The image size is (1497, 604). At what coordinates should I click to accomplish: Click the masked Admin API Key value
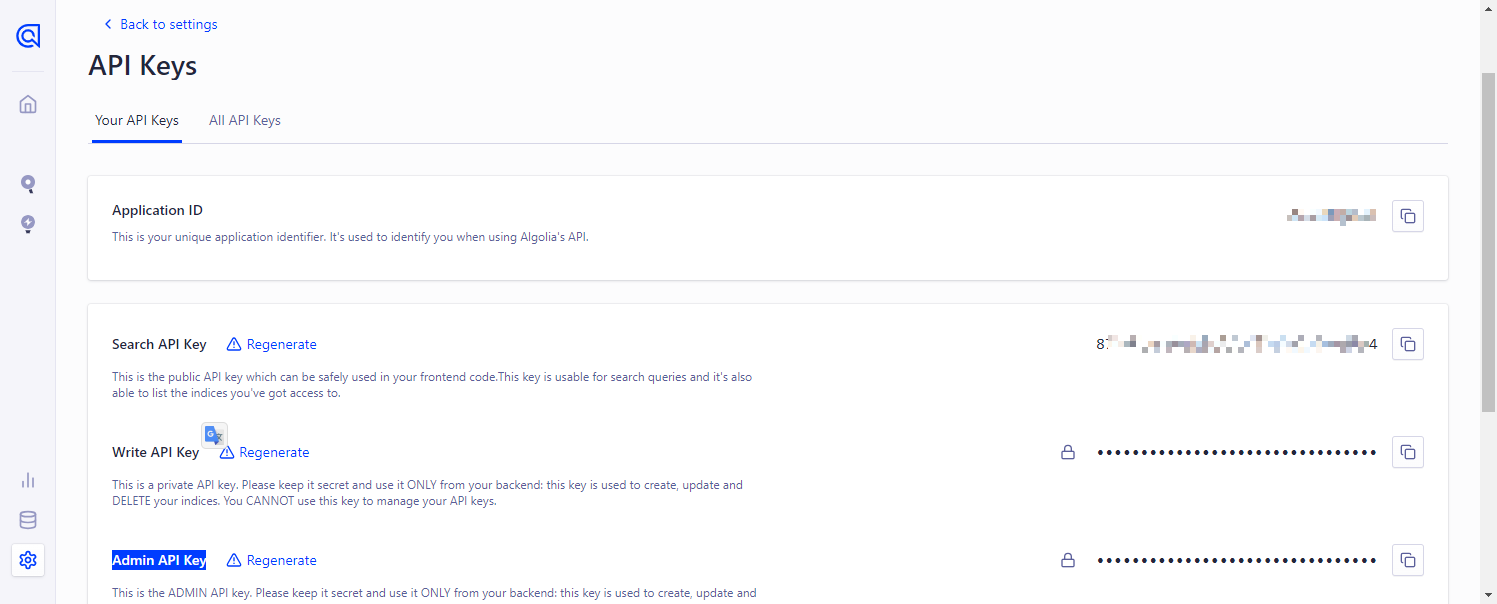pyautogui.click(x=1237, y=560)
